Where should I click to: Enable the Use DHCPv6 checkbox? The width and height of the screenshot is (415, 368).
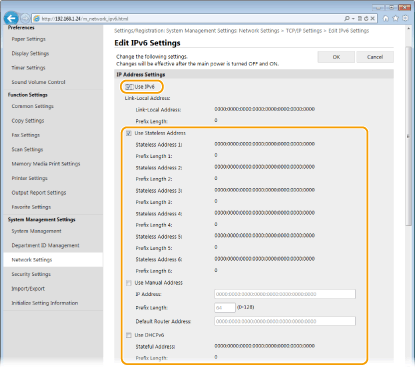tap(129, 335)
